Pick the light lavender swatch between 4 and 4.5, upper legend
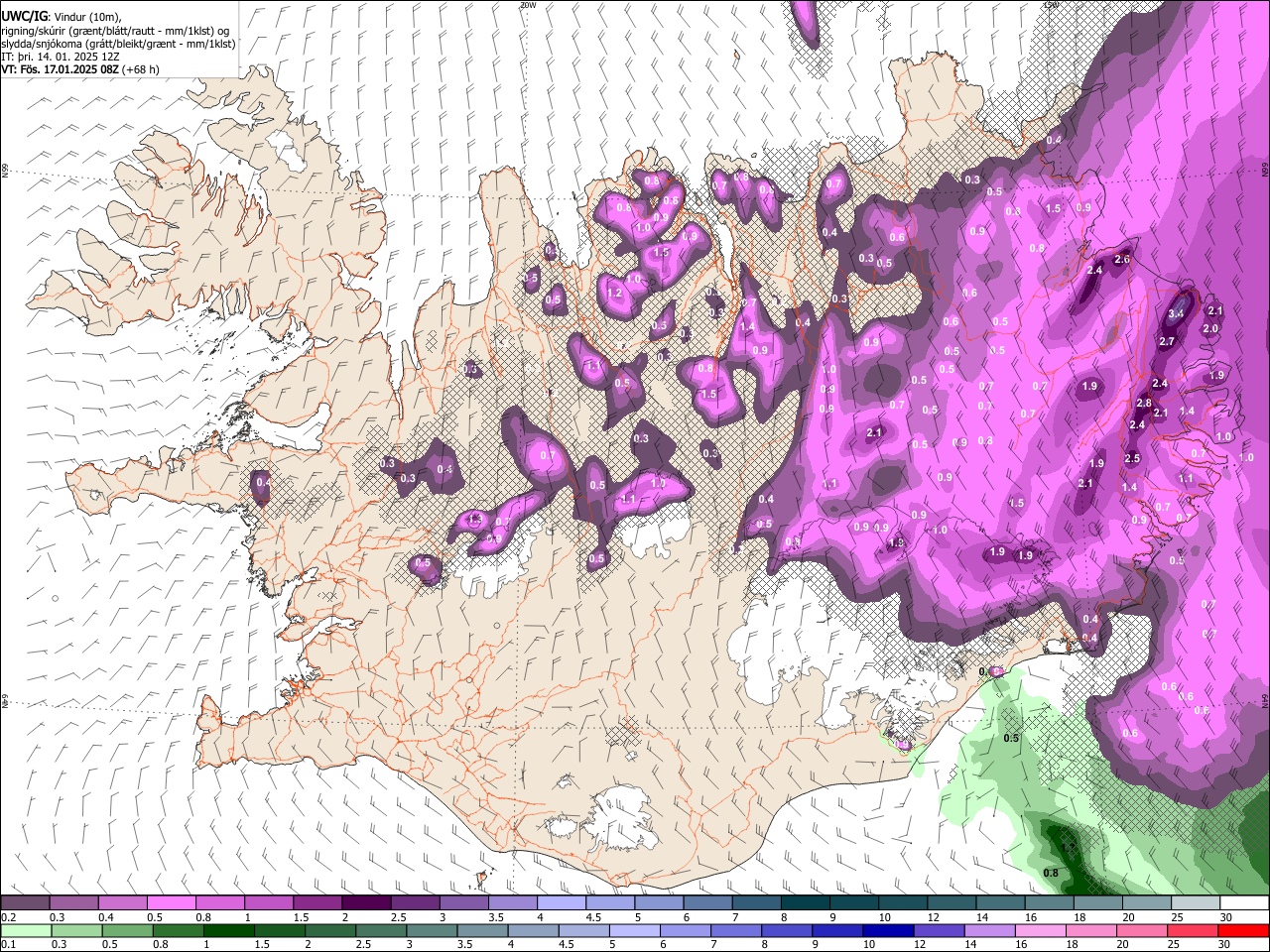 click(x=560, y=903)
